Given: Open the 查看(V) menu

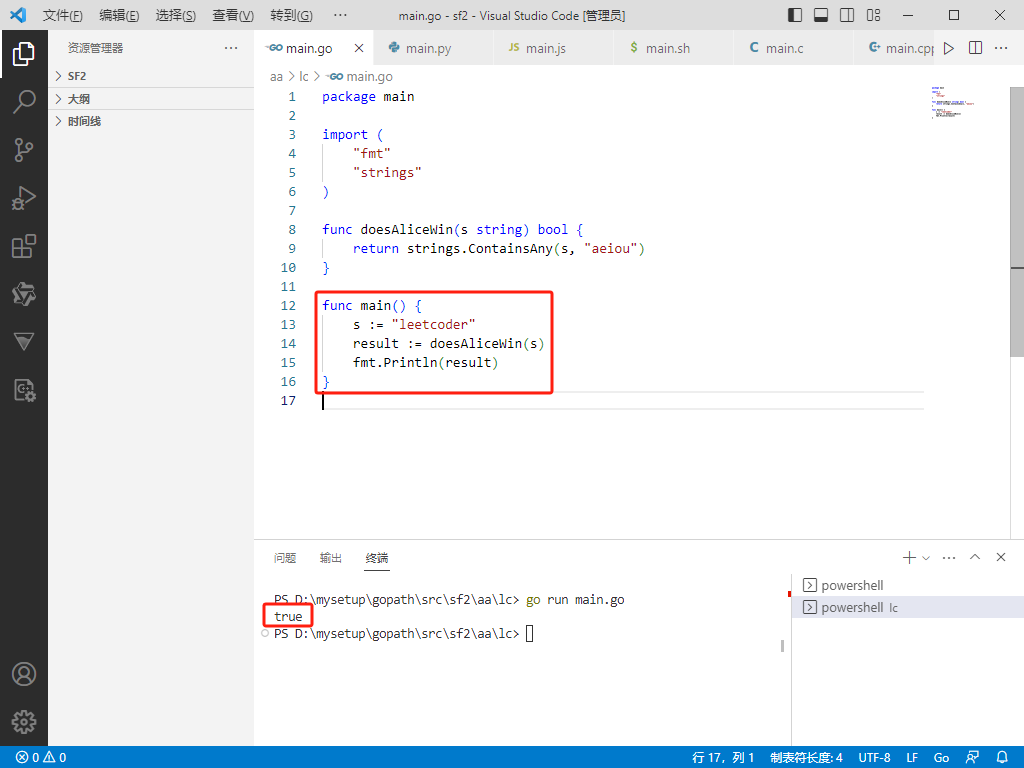Looking at the screenshot, I should pyautogui.click(x=233, y=15).
